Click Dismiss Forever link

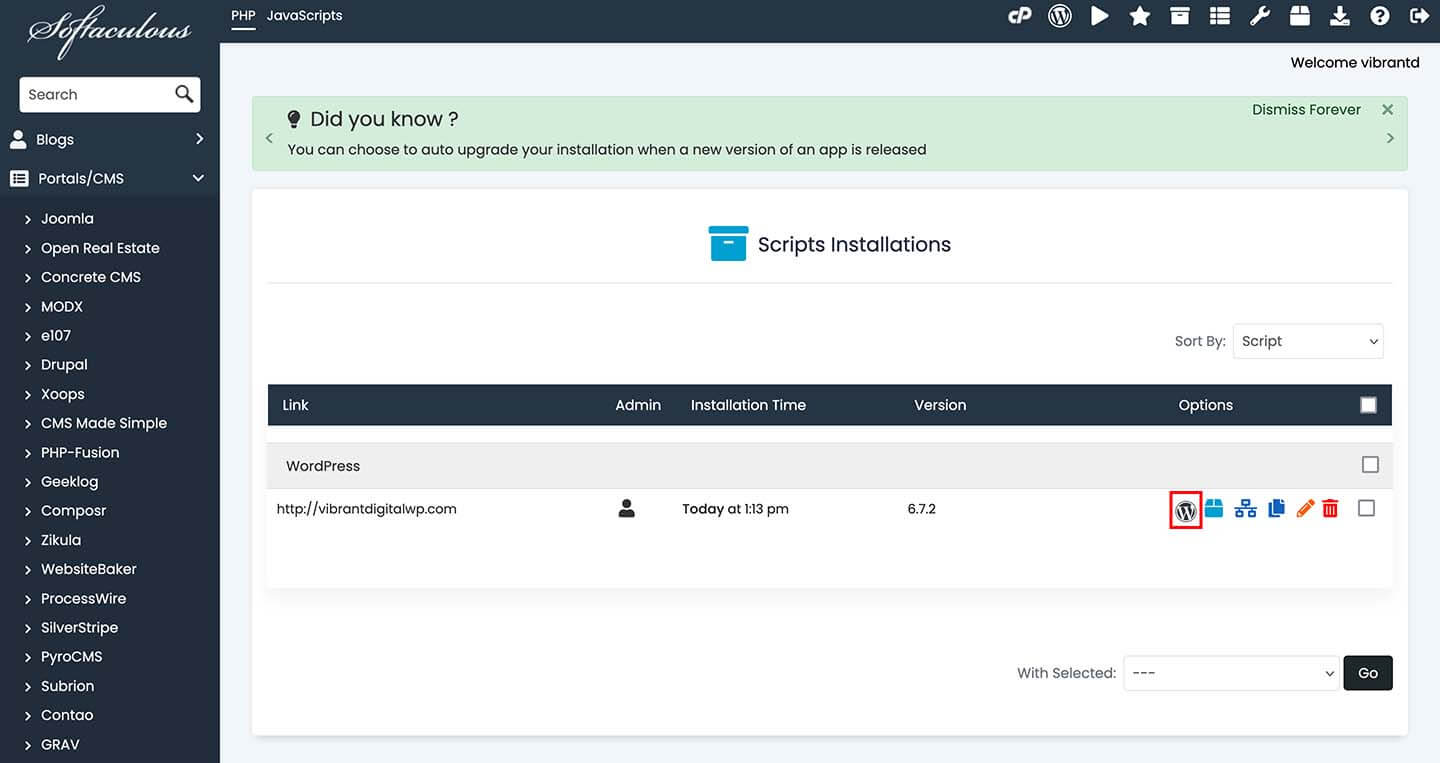coord(1306,110)
